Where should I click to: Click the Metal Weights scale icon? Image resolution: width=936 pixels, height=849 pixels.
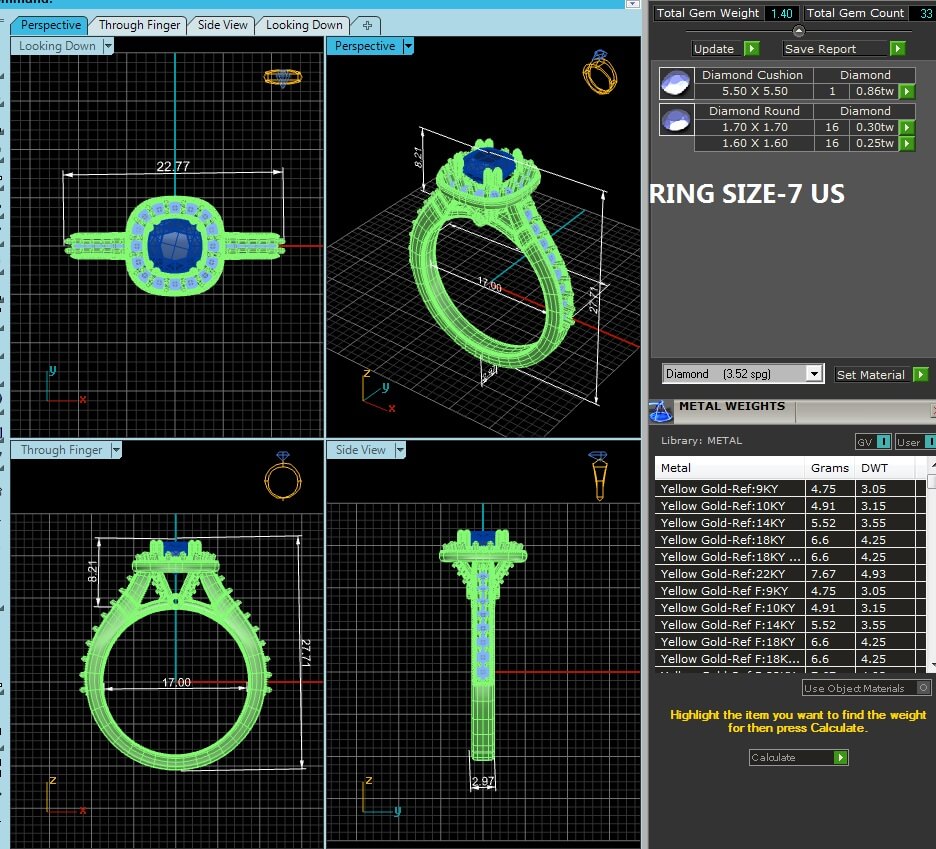(x=660, y=410)
